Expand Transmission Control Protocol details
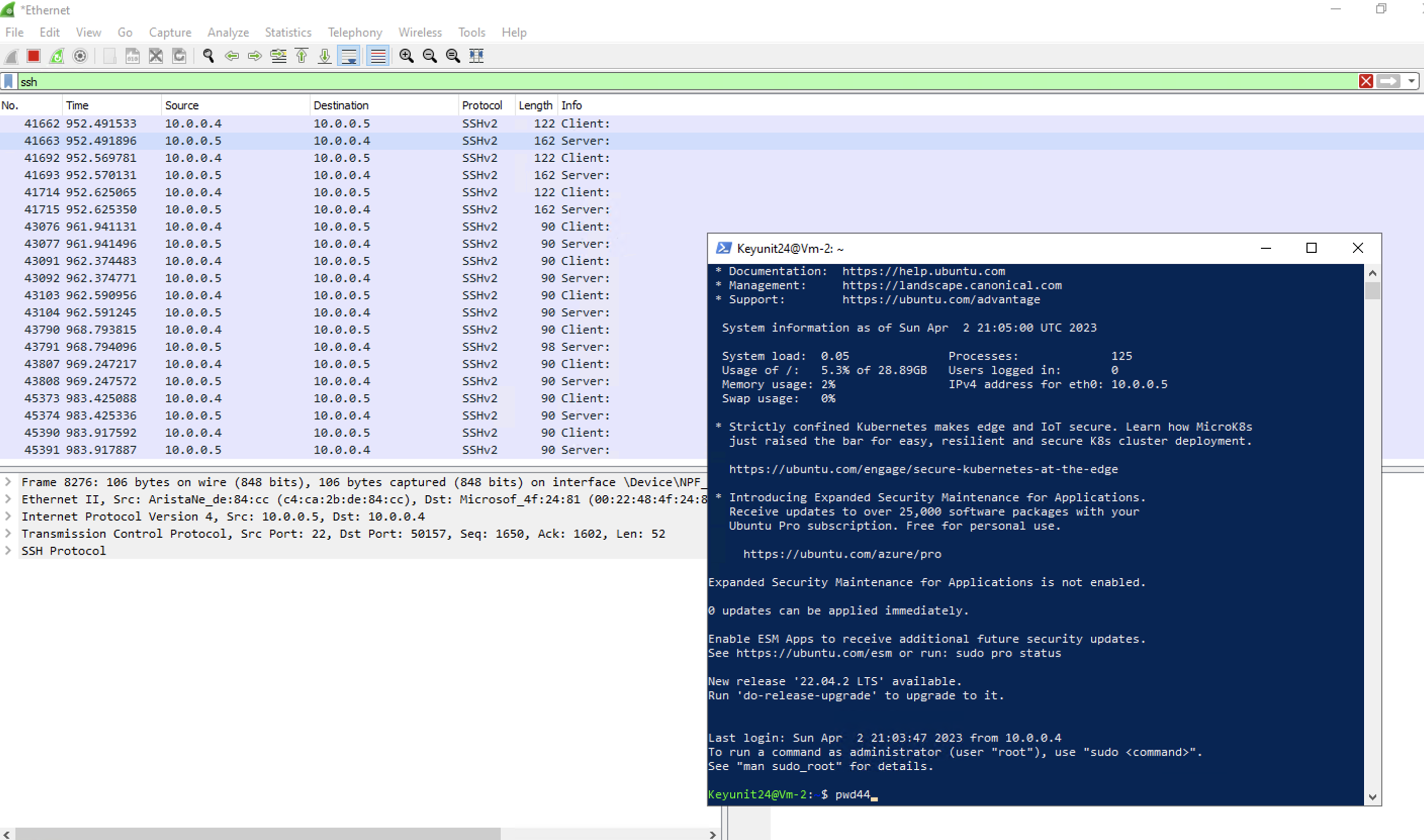 pos(8,533)
